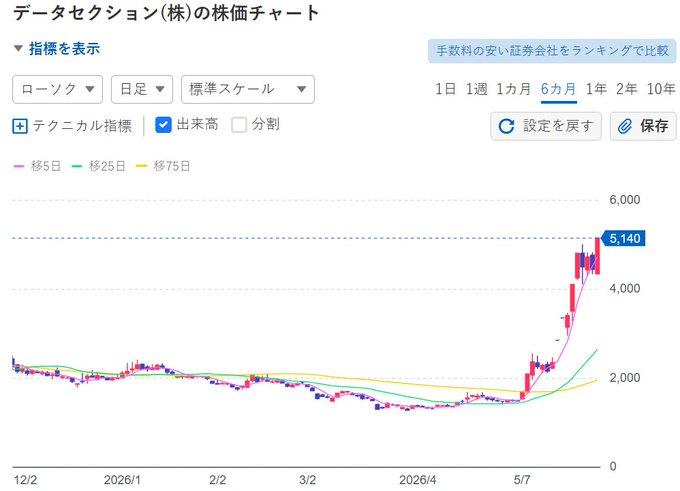Screen dimensions: 680x491
Task: Select the 1年 range tab
Action: pyautogui.click(x=596, y=89)
